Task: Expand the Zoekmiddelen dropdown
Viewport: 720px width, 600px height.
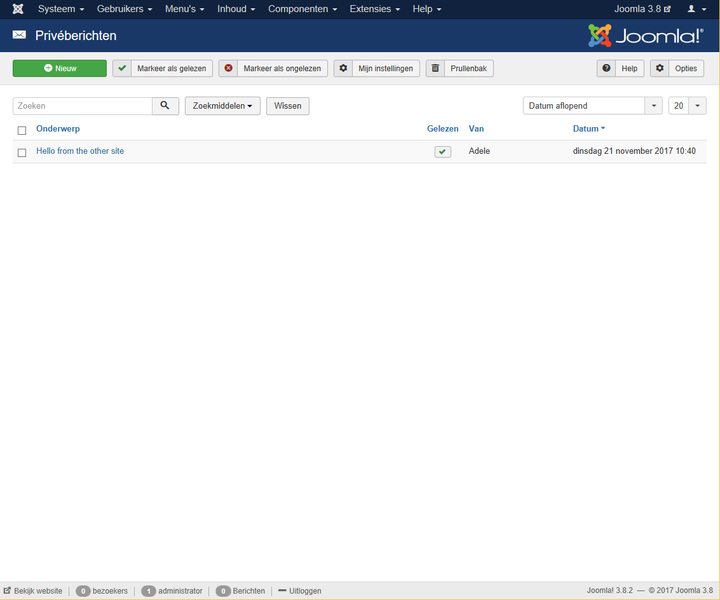Action: pyautogui.click(x=223, y=106)
